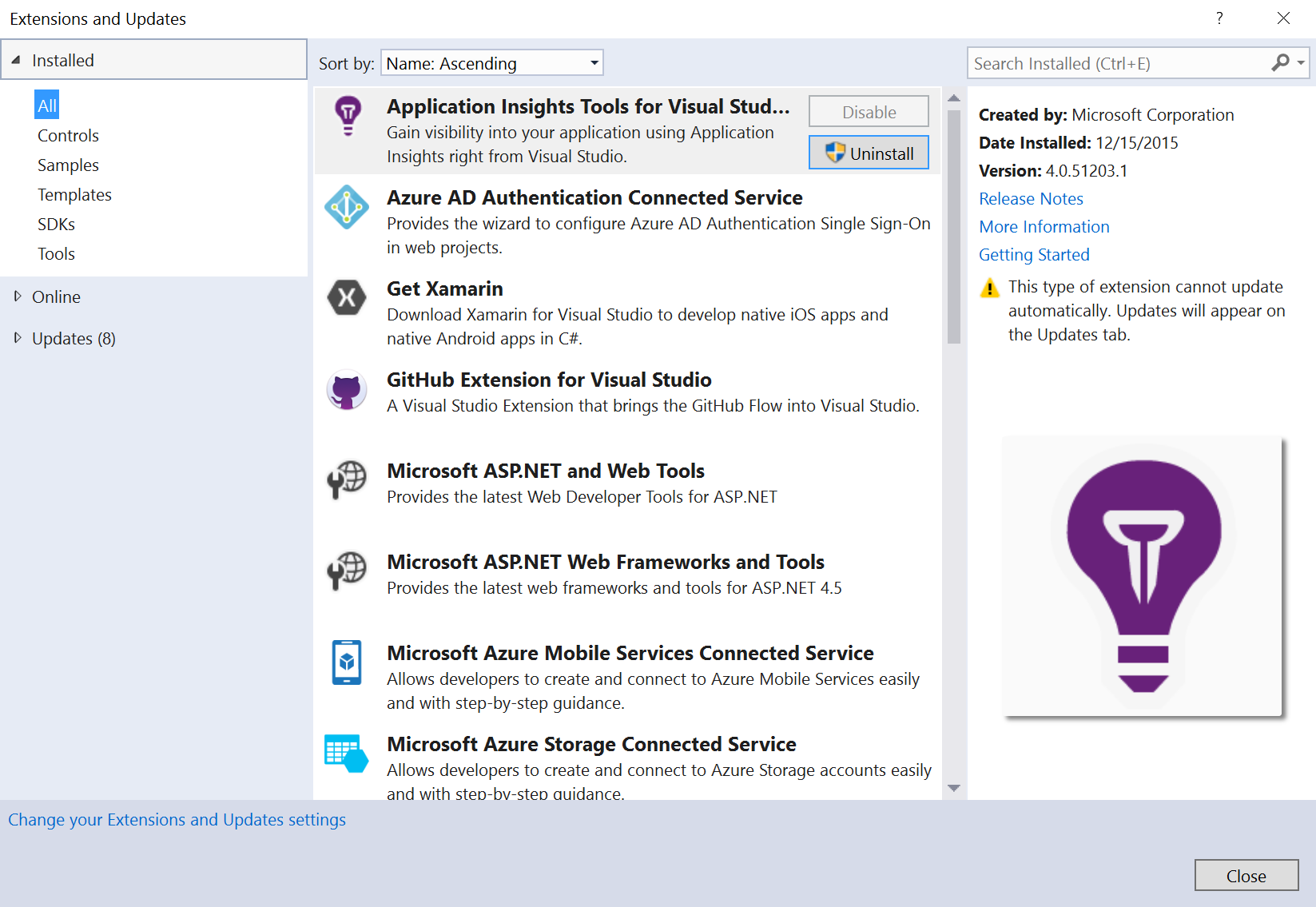
Task: Click the ASP.NET Web Frameworks globe icon
Action: (x=347, y=571)
